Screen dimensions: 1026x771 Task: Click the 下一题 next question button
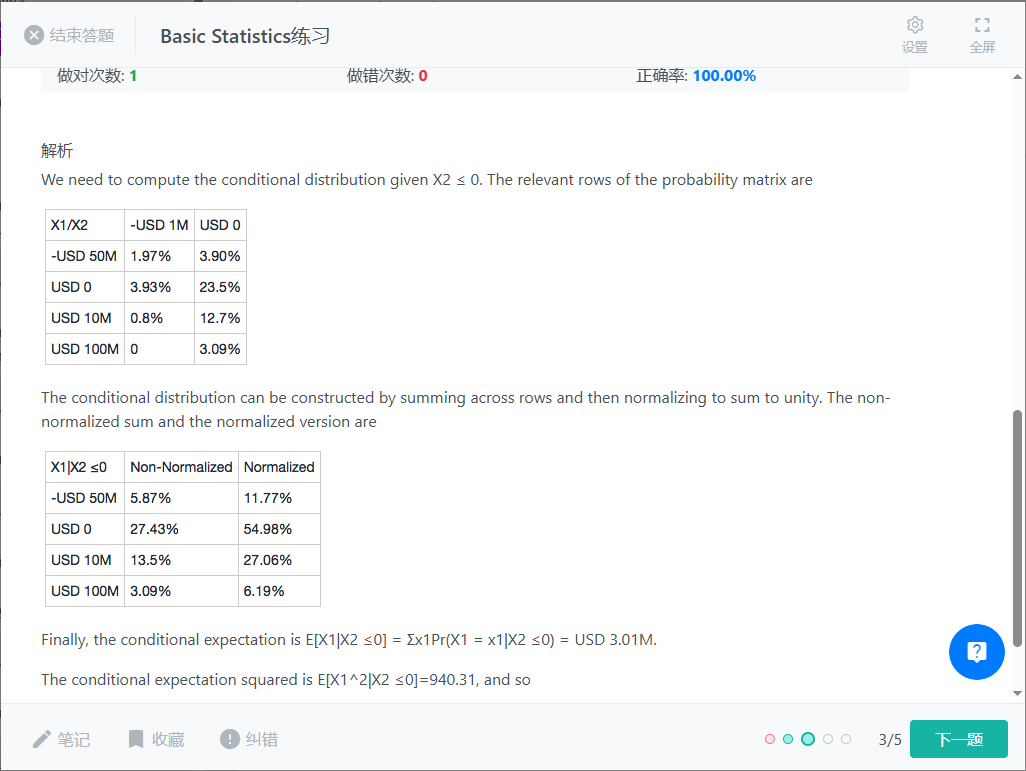[x=959, y=739]
